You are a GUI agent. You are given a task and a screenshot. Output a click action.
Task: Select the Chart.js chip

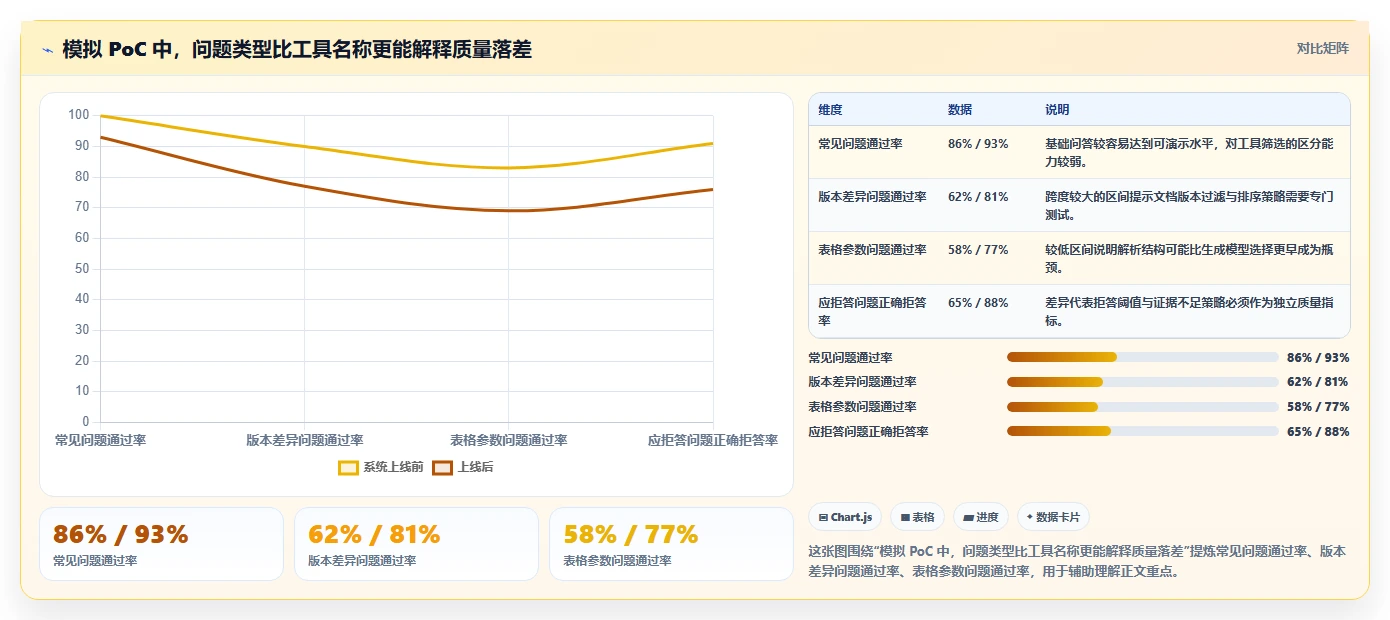[x=845, y=517]
